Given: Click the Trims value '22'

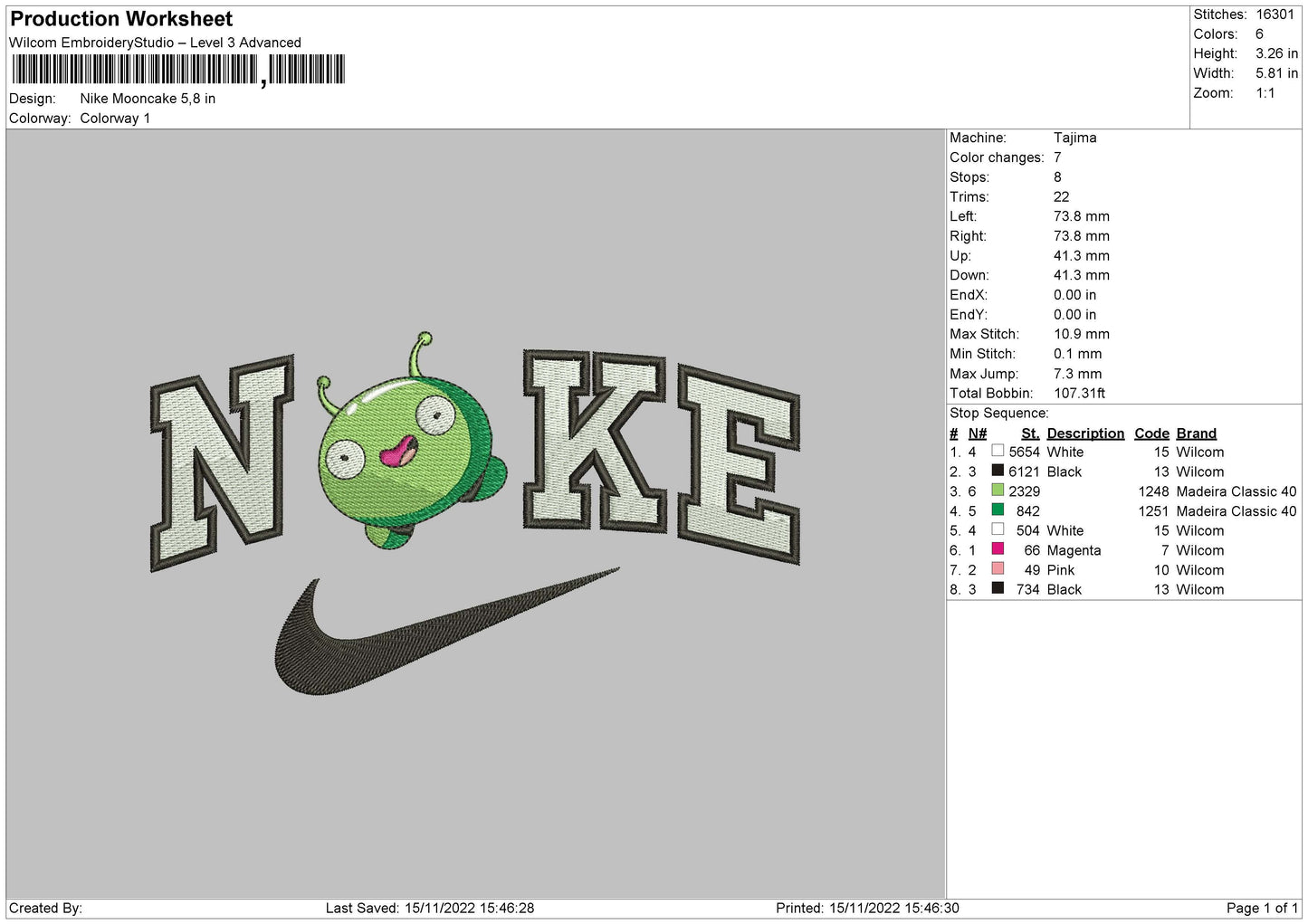Looking at the screenshot, I should (x=1061, y=196).
